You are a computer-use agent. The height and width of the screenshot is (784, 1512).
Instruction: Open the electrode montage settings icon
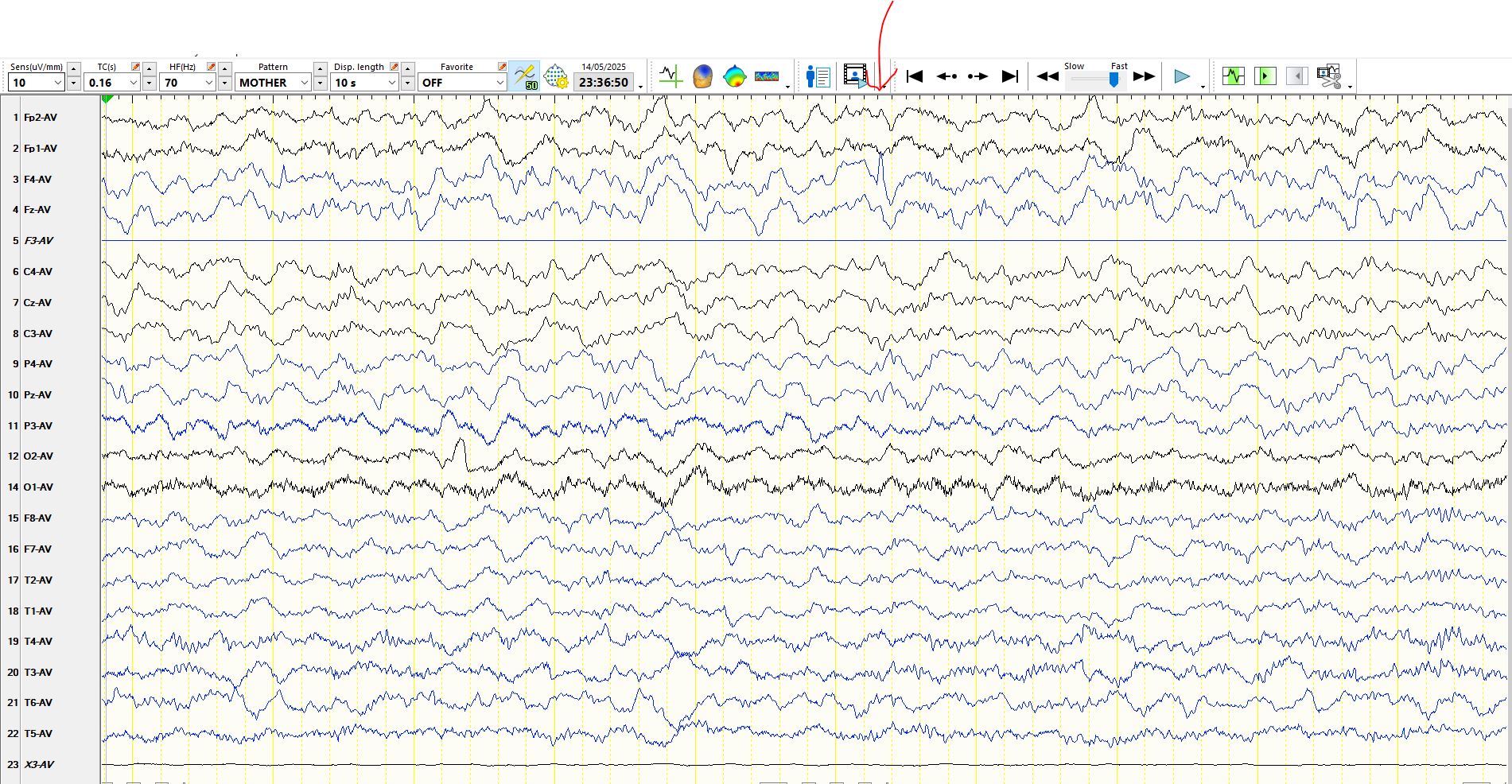coord(556,77)
